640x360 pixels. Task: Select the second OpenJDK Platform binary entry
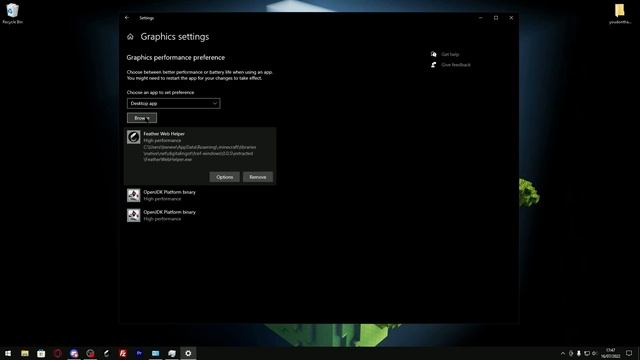click(x=200, y=215)
